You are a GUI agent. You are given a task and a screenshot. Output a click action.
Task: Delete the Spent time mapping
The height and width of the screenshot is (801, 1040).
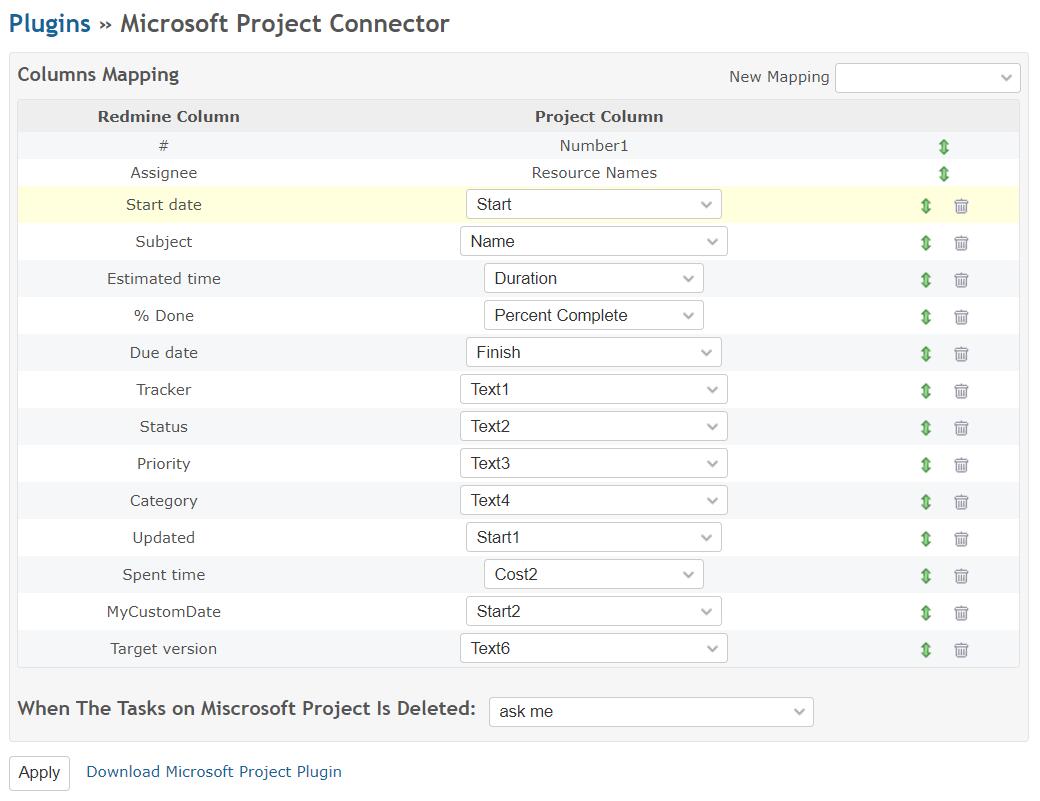coord(961,576)
